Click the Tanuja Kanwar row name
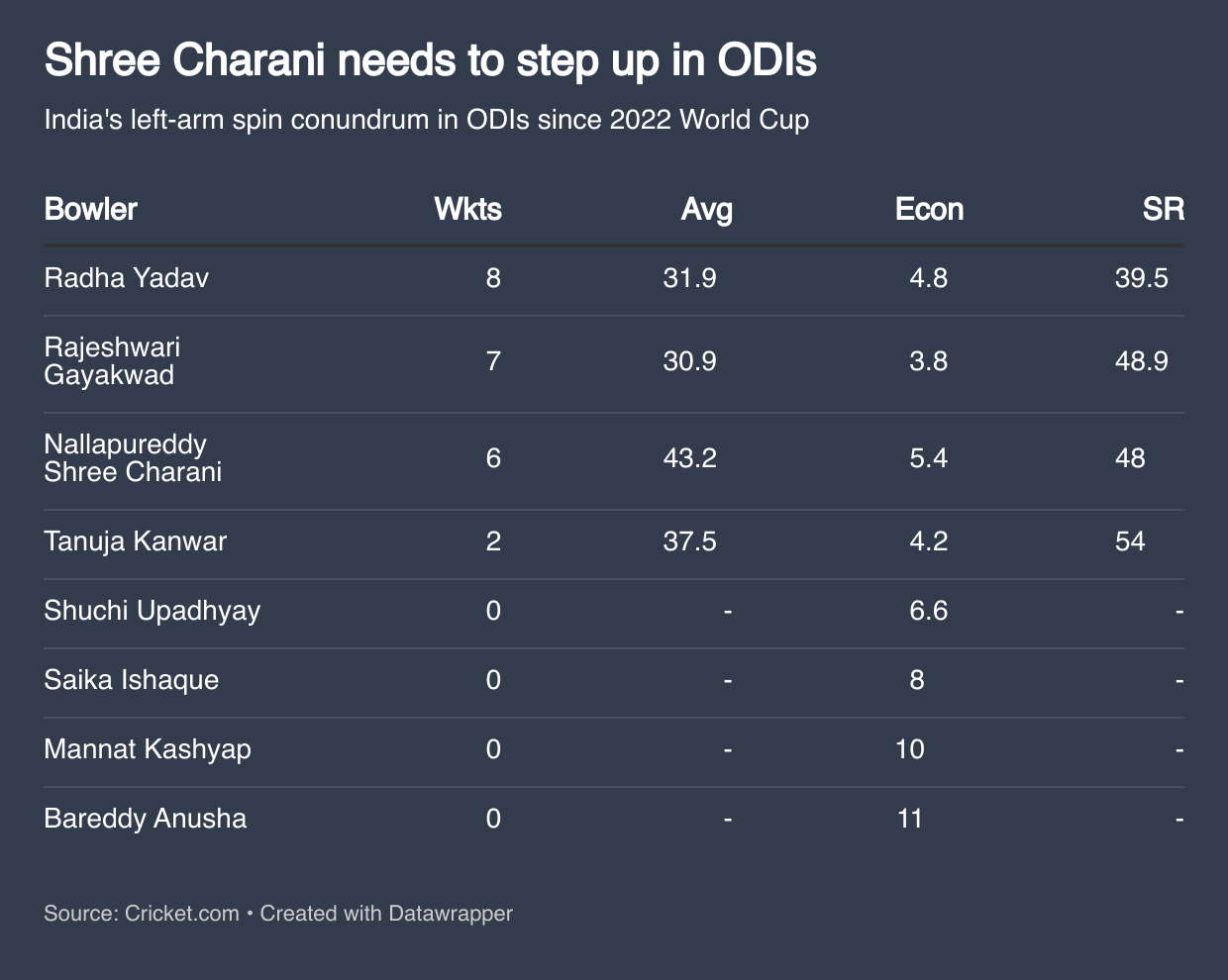This screenshot has height=980, width=1228. coord(136,541)
